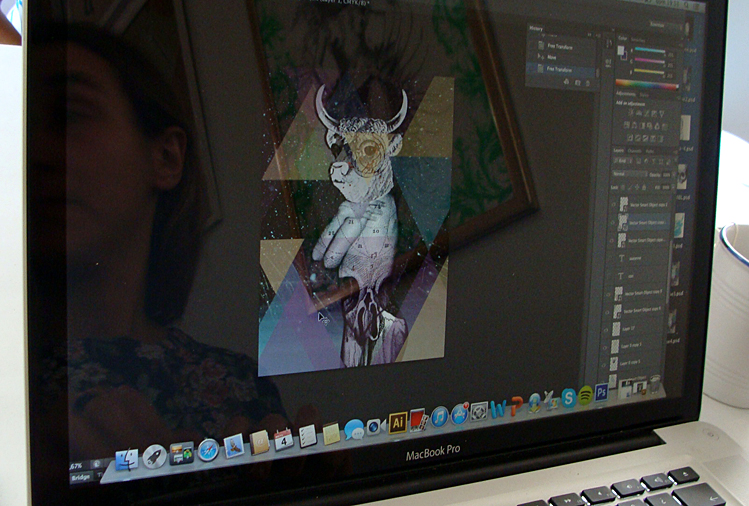
Task: Click the yellow color slider
Action: [650, 72]
